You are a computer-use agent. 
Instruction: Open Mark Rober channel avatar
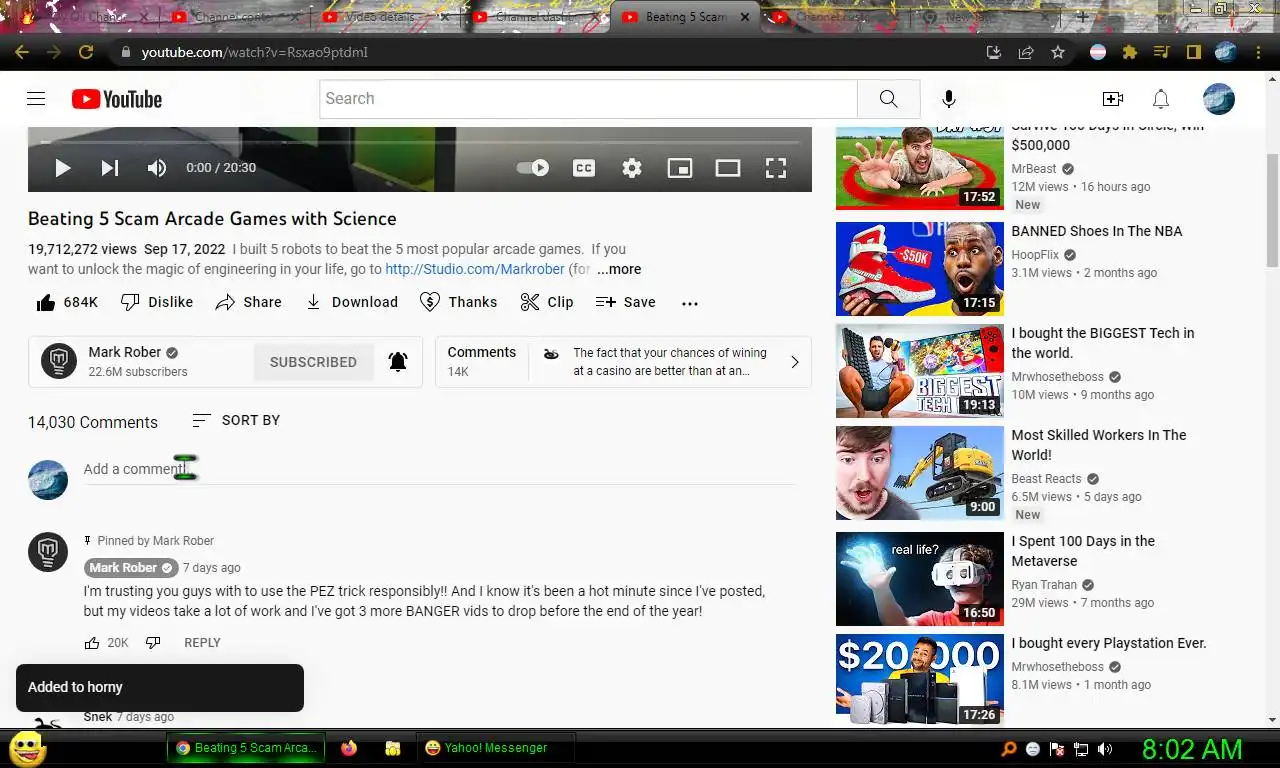click(59, 361)
